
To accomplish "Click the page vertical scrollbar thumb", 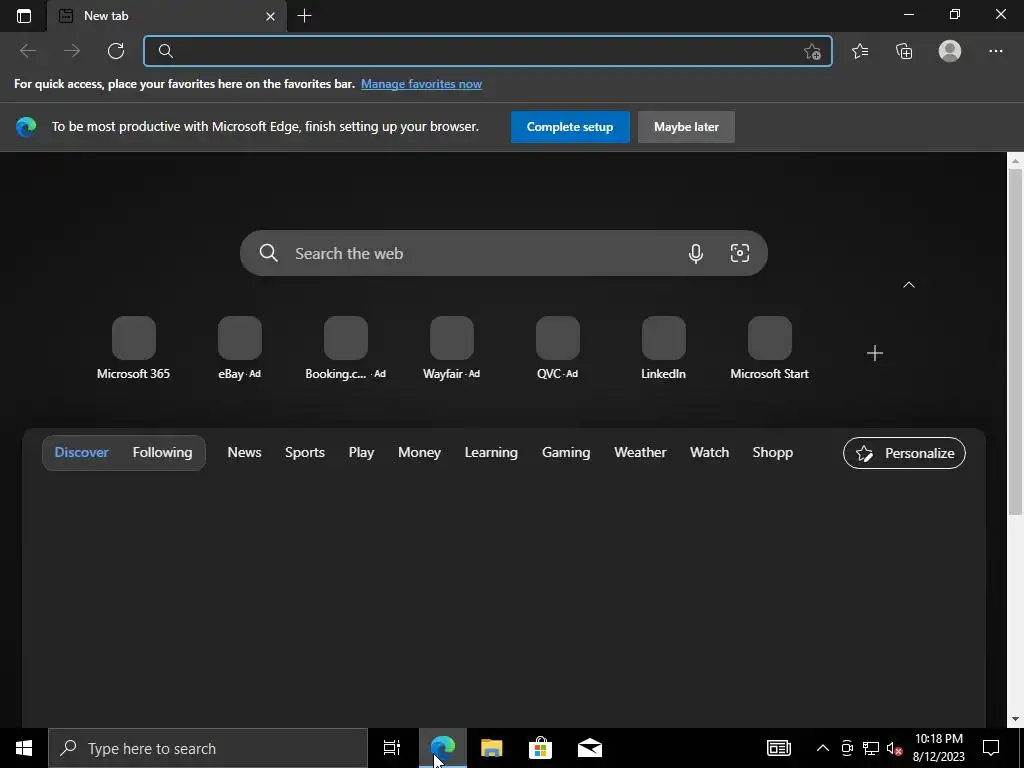I will point(1015,341).
